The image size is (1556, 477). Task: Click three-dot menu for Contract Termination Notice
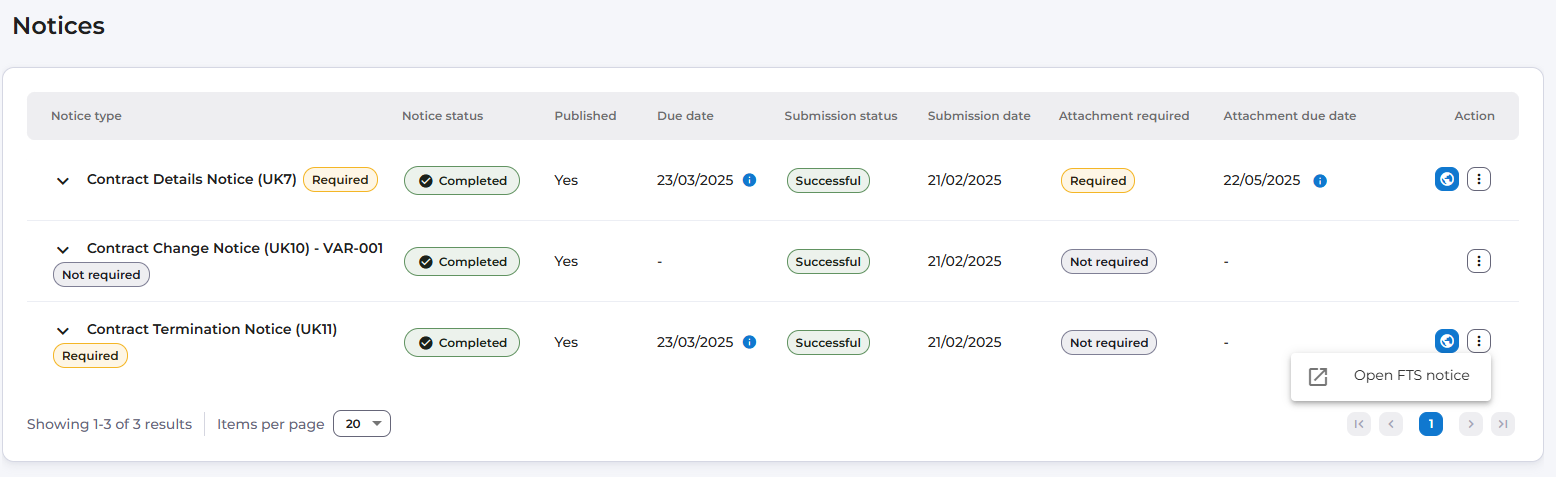(x=1479, y=341)
